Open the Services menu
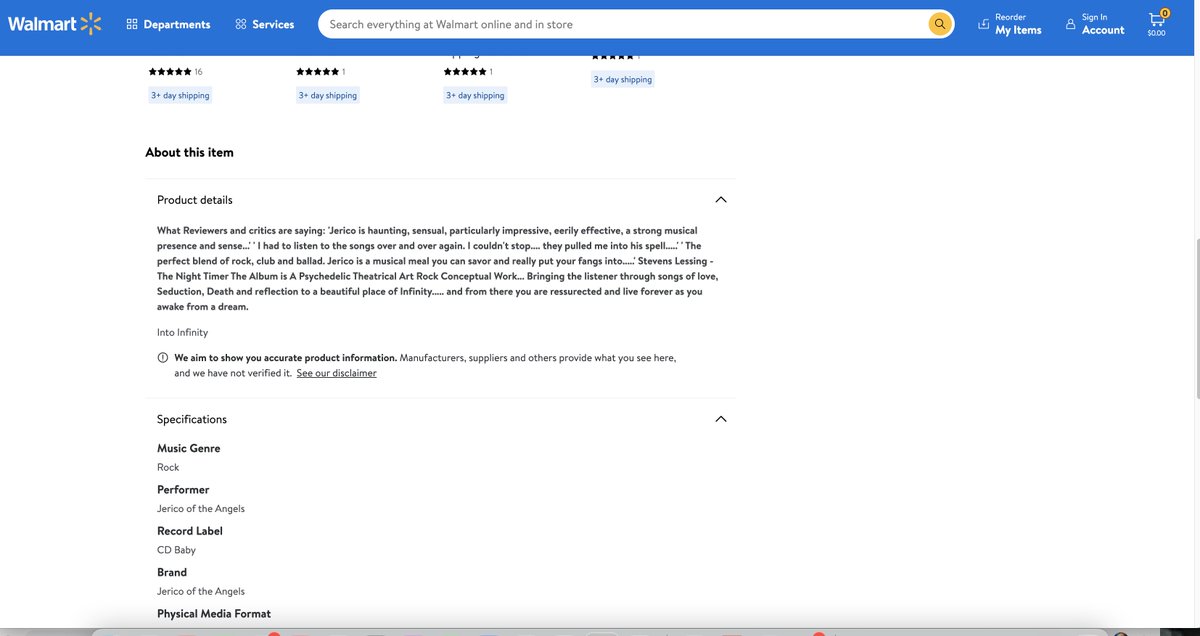This screenshot has height=636, width=1200. pos(265,24)
